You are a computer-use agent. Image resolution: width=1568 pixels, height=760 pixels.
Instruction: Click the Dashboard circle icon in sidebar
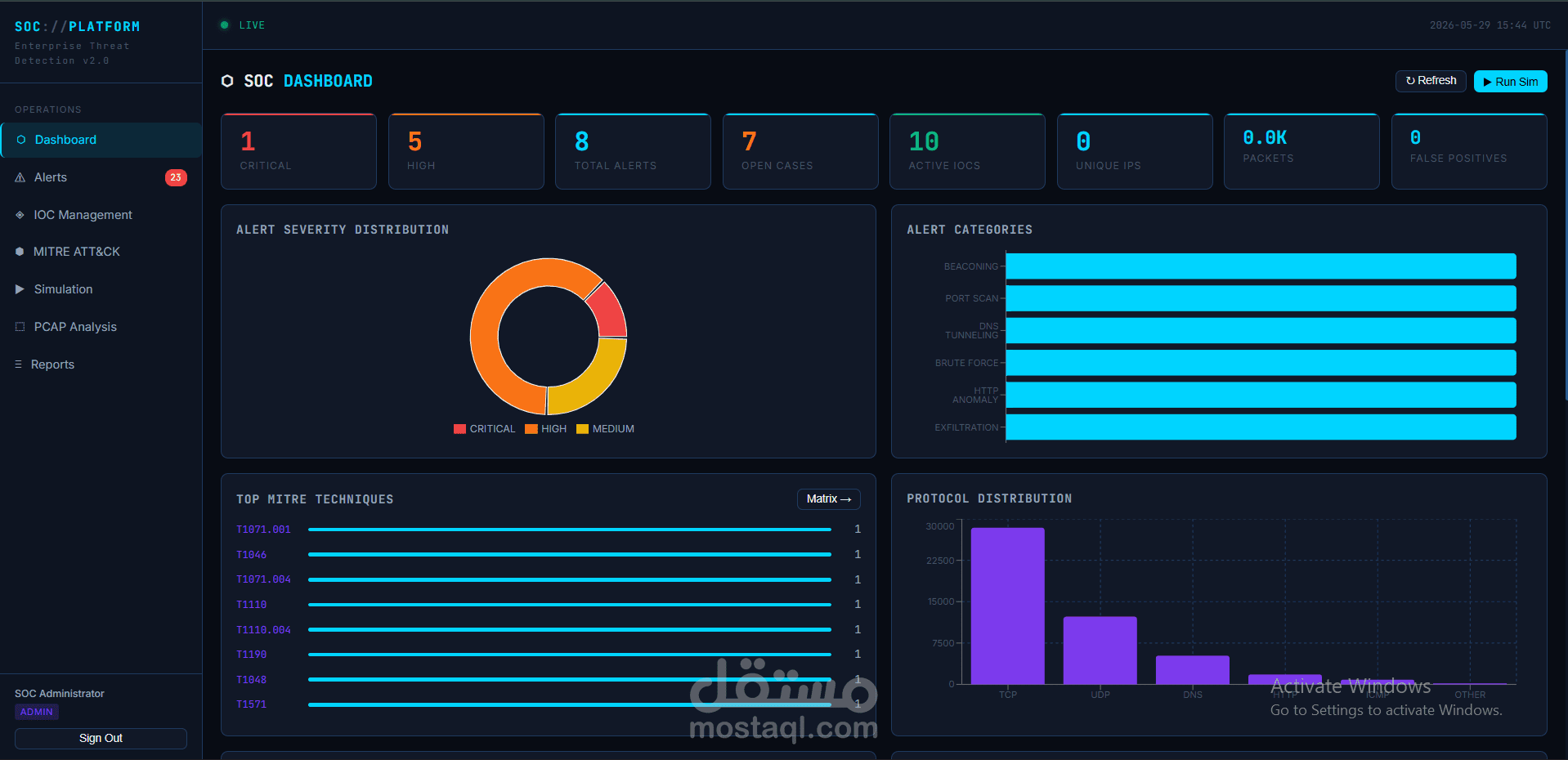[x=21, y=140]
